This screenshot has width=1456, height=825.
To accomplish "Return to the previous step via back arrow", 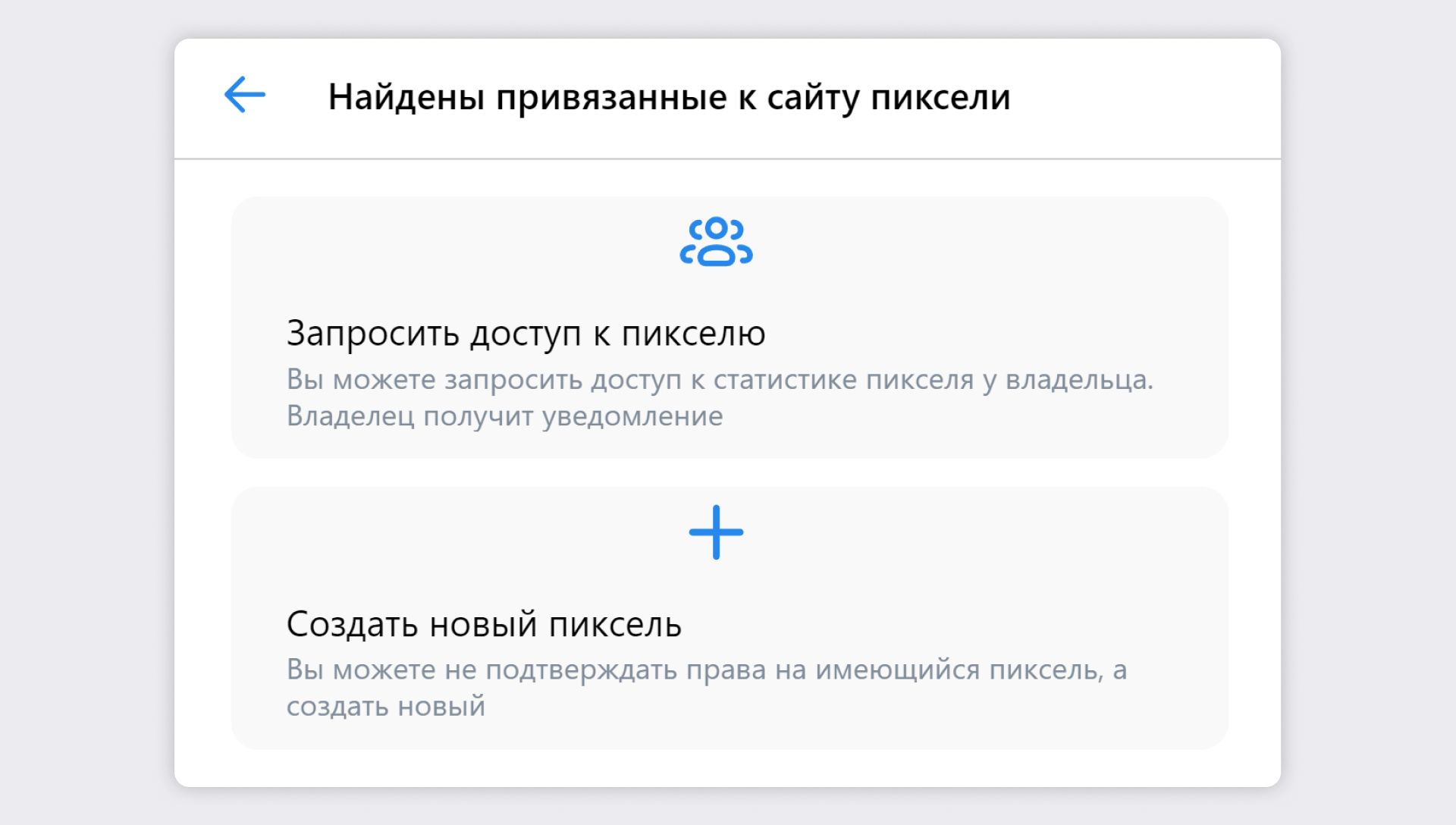I will pyautogui.click(x=245, y=95).
